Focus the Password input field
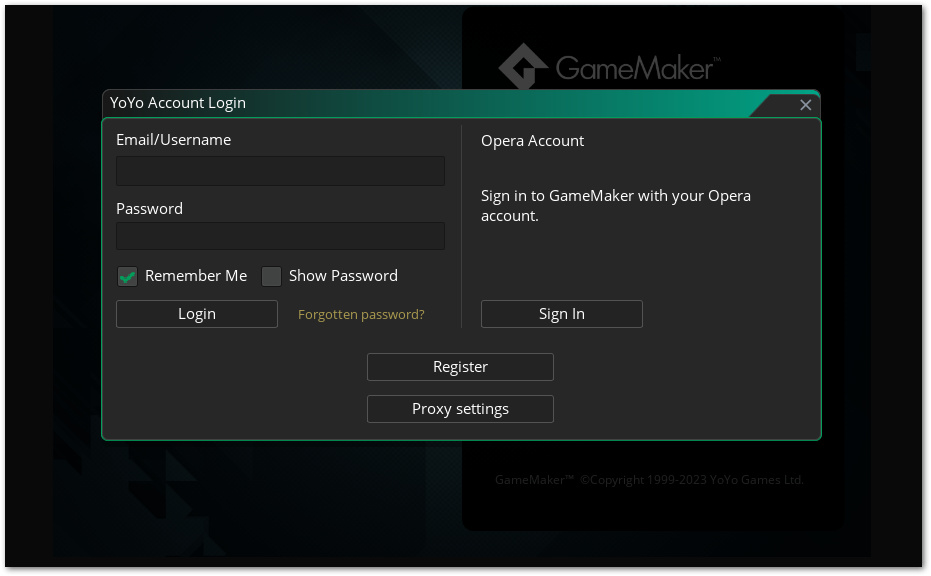Image resolution: width=931 pixels, height=576 pixels. pos(280,236)
